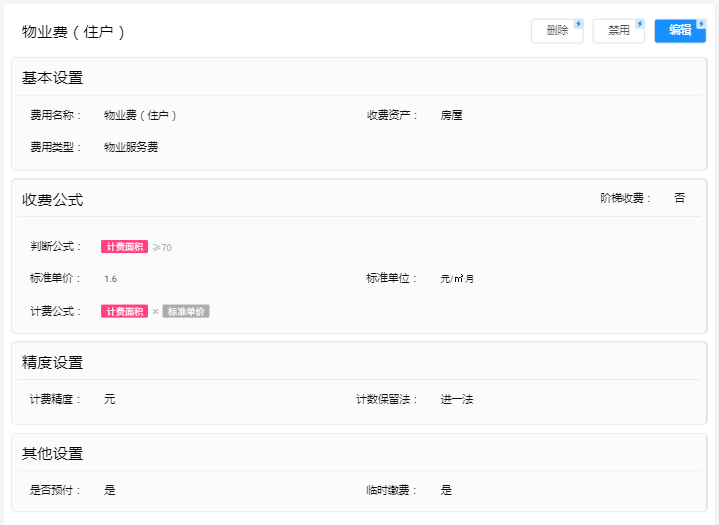Select the 精度设置 section header
Screen dimensions: 719x525
(52, 362)
